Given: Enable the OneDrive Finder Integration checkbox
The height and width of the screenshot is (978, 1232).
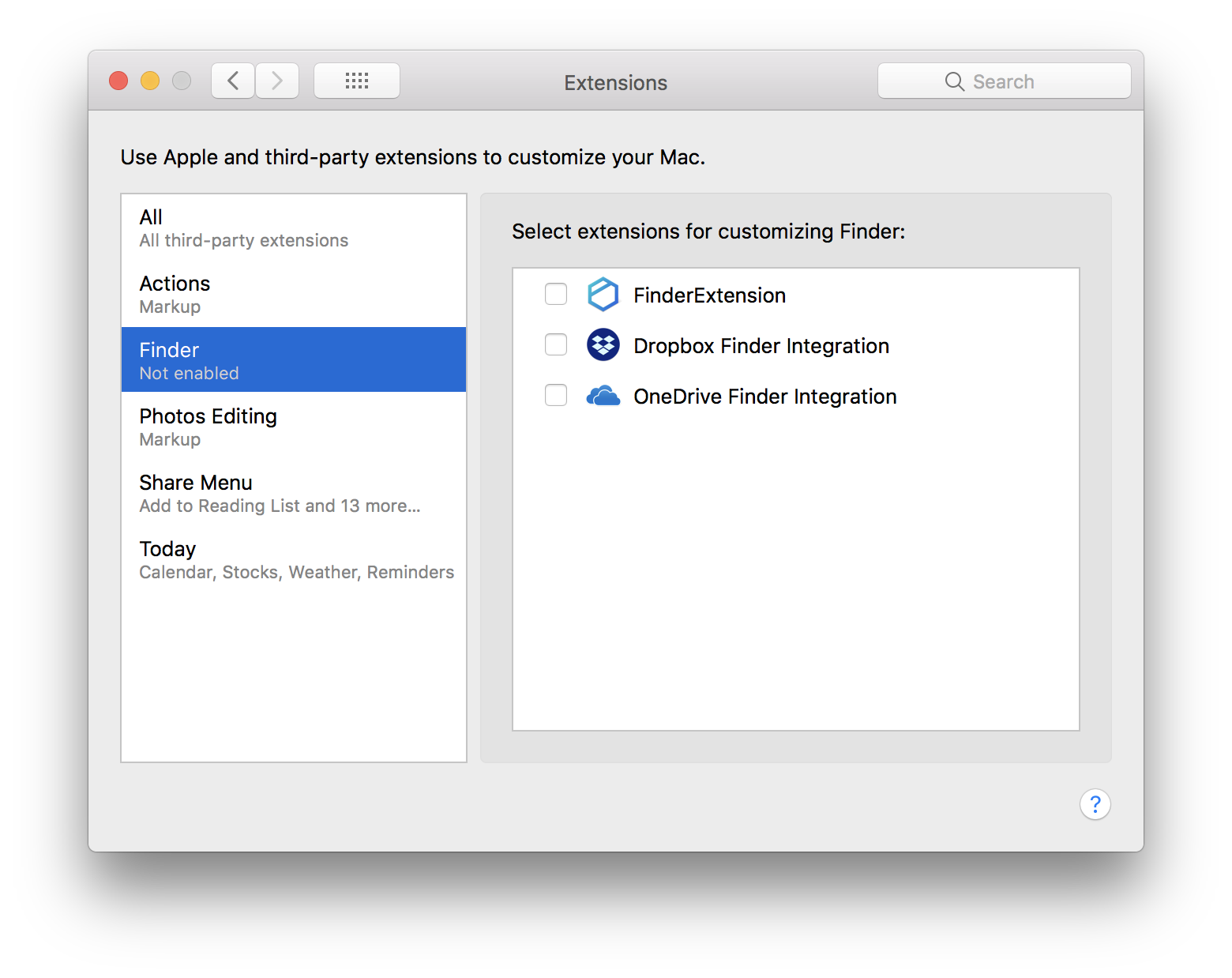Looking at the screenshot, I should pyautogui.click(x=556, y=395).
